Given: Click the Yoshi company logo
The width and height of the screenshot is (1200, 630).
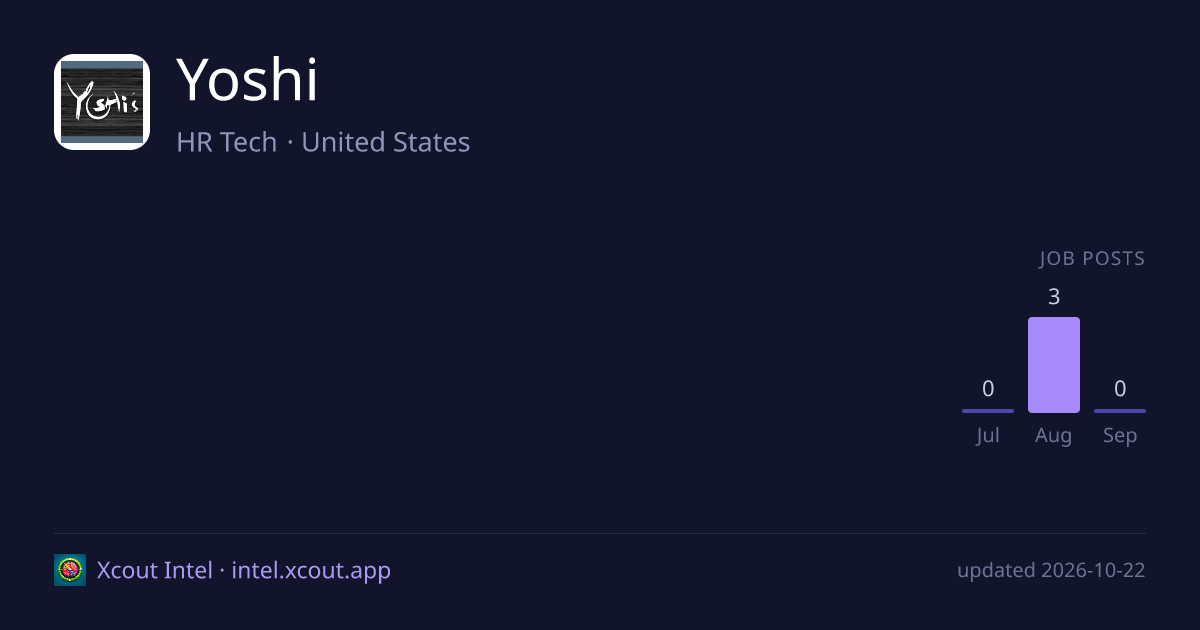Looking at the screenshot, I should tap(102, 102).
